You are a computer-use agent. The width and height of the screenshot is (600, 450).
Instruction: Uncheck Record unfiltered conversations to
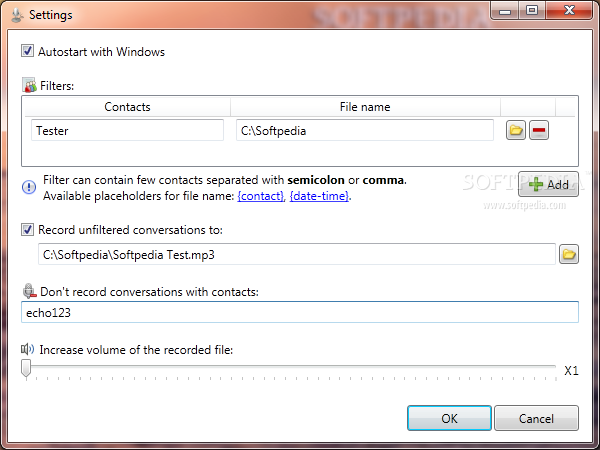click(x=27, y=230)
